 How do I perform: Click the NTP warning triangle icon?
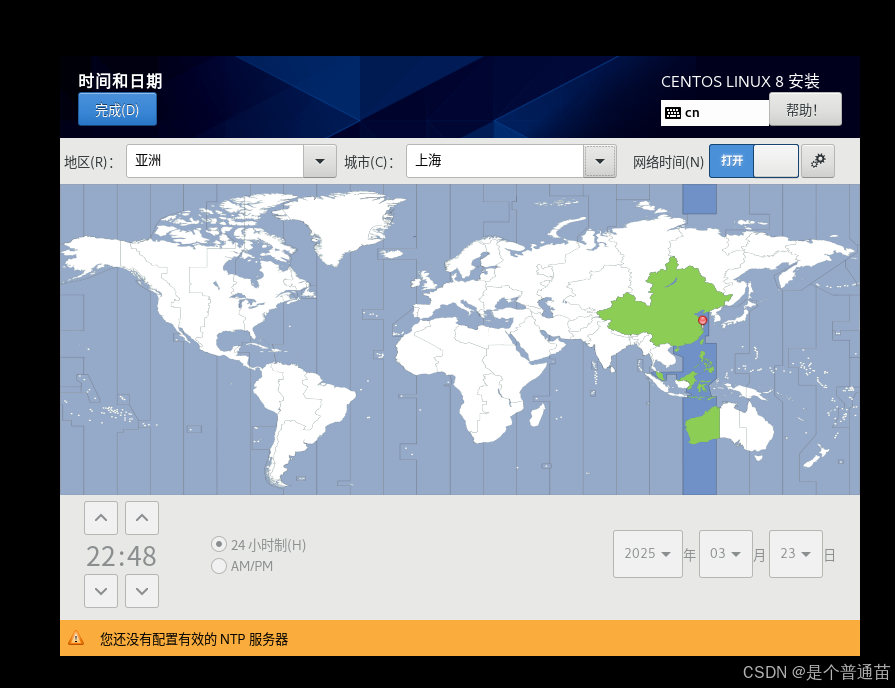click(76, 638)
